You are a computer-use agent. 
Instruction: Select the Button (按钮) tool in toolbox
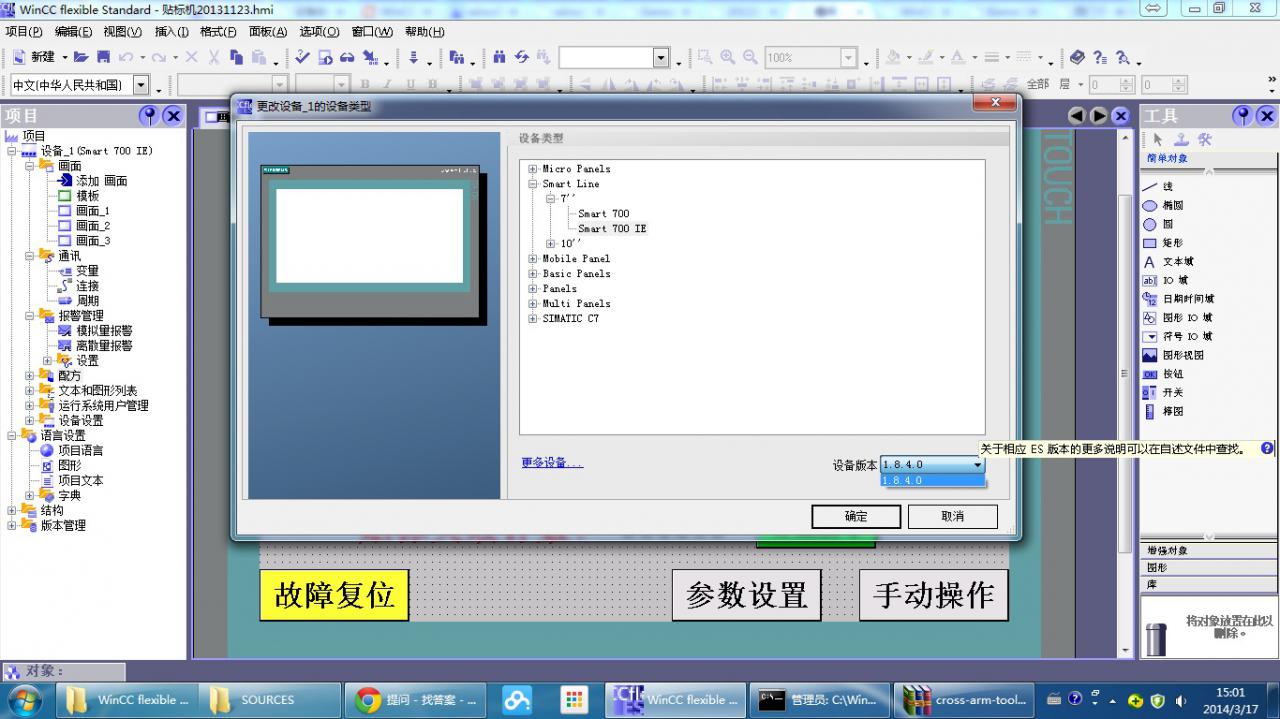point(1163,374)
